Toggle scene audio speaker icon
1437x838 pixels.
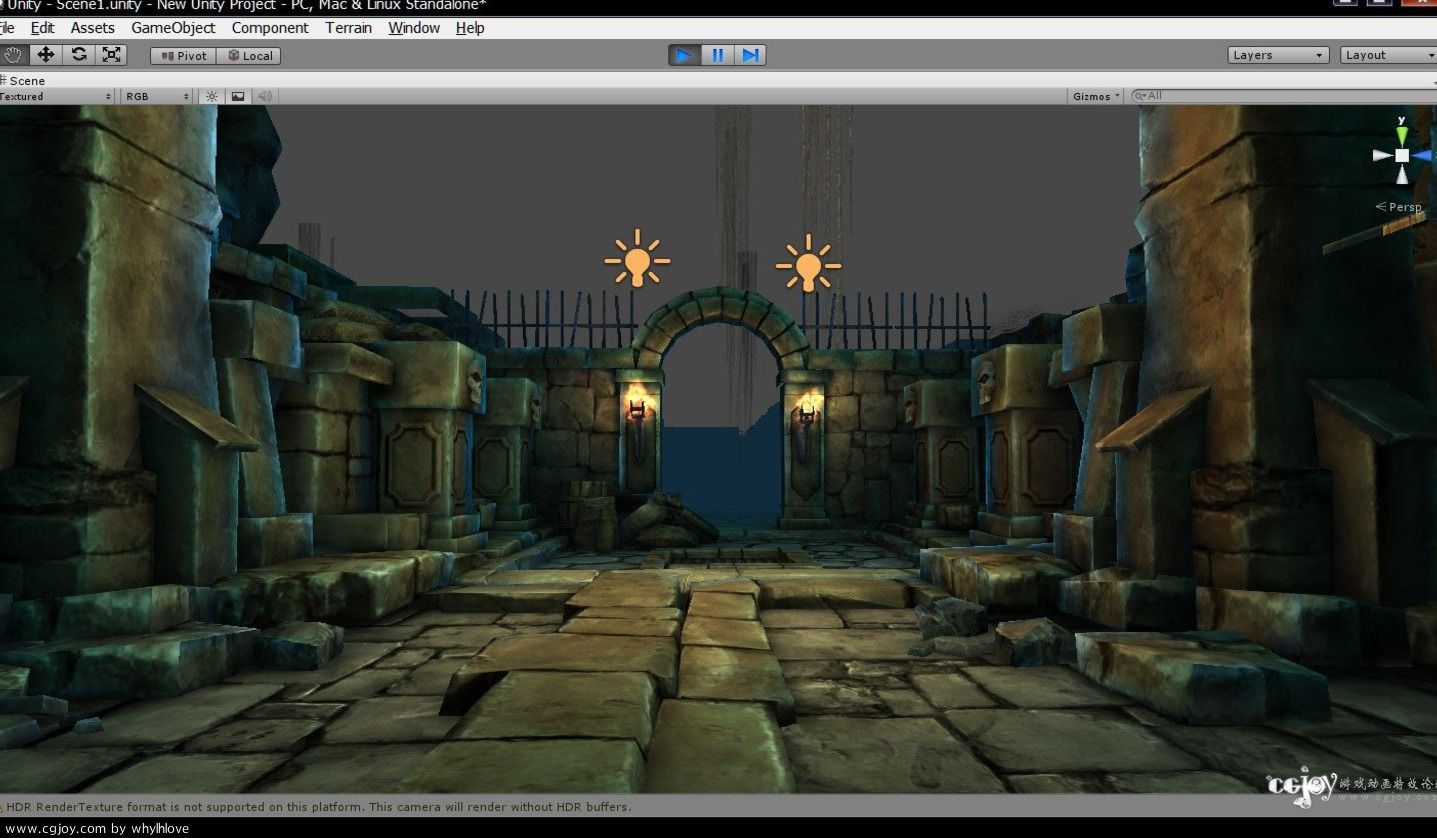coord(265,96)
